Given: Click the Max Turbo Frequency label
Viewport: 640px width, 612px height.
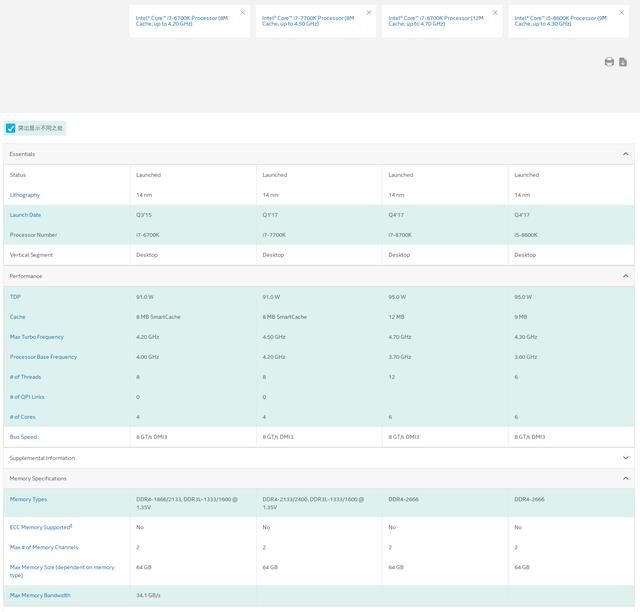Looking at the screenshot, I should pos(37,337).
